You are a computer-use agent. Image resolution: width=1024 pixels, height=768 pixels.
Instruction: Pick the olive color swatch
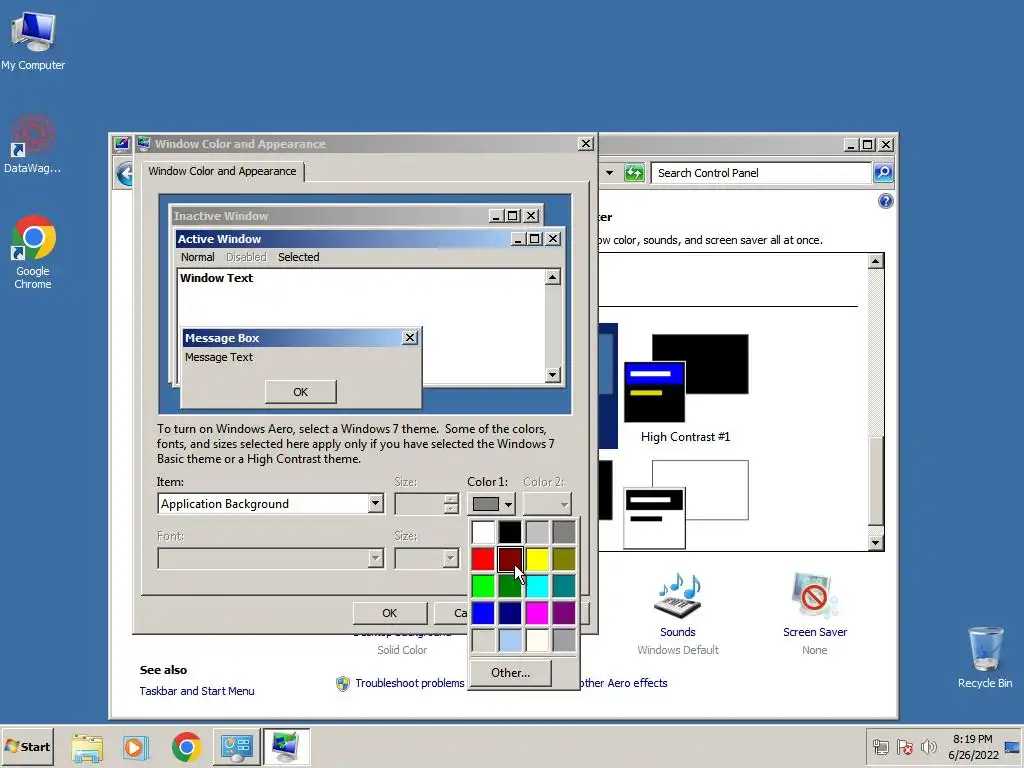click(564, 559)
